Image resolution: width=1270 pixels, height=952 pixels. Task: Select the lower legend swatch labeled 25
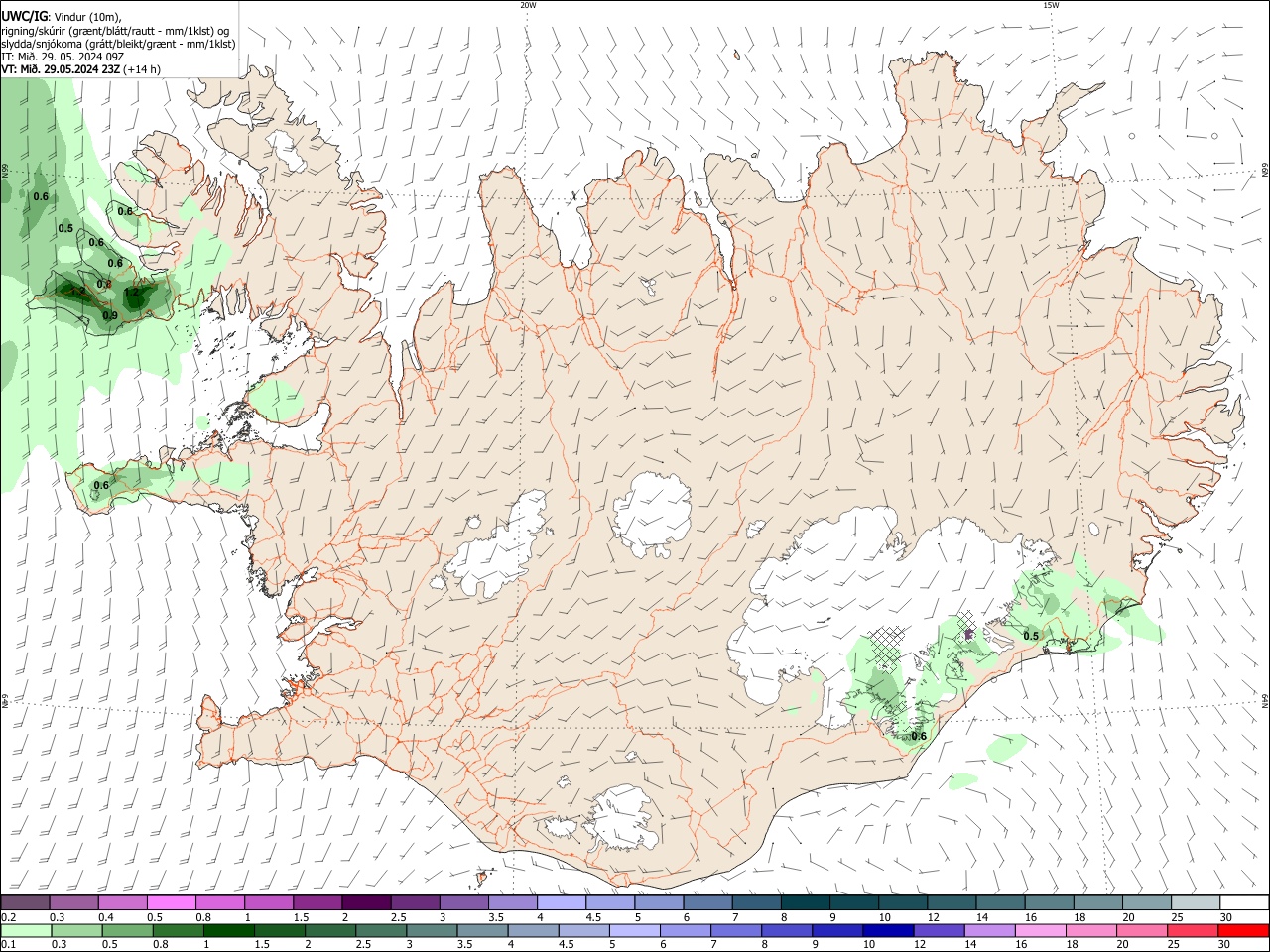pos(1193,930)
